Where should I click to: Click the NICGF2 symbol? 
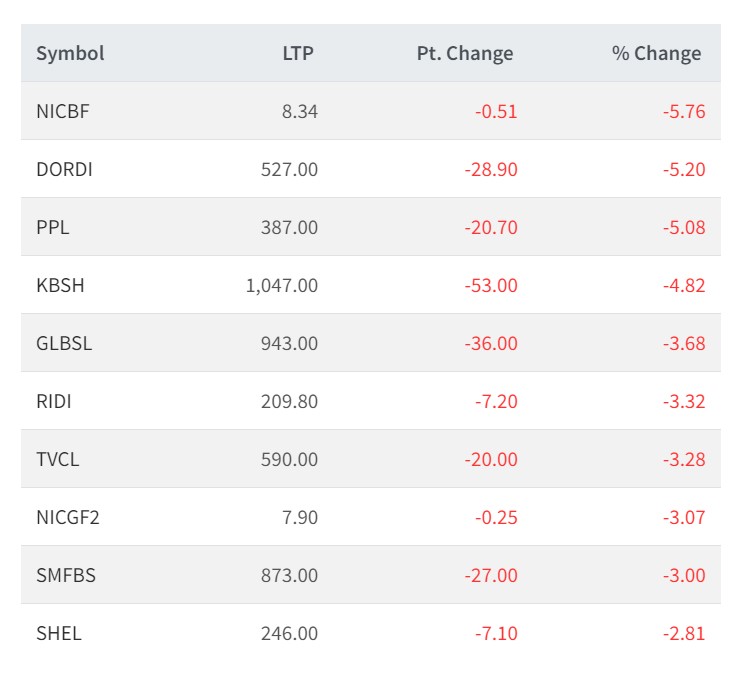[x=68, y=518]
